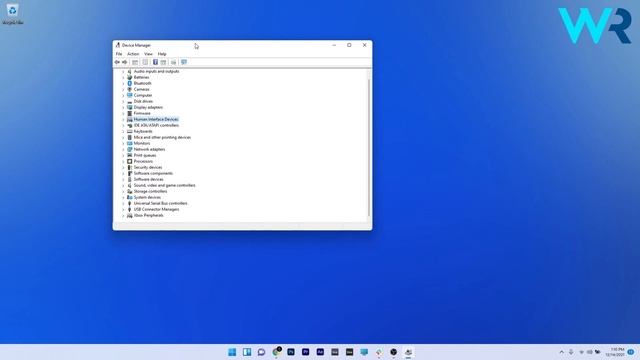
Task: Select the Security devices entry
Action: [148, 167]
